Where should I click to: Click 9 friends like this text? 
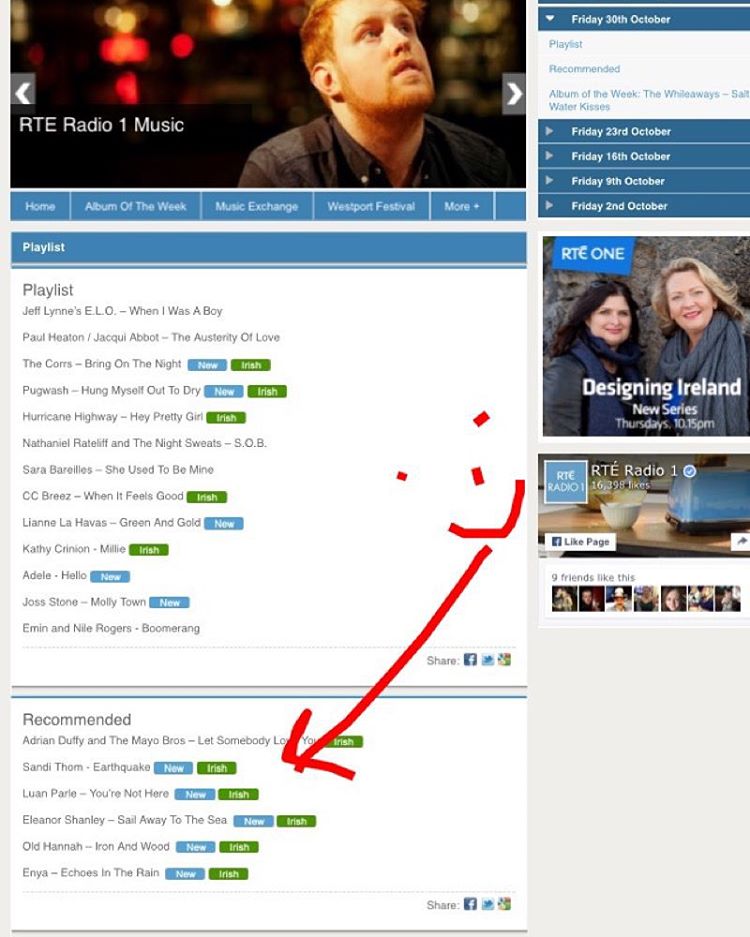[x=593, y=577]
